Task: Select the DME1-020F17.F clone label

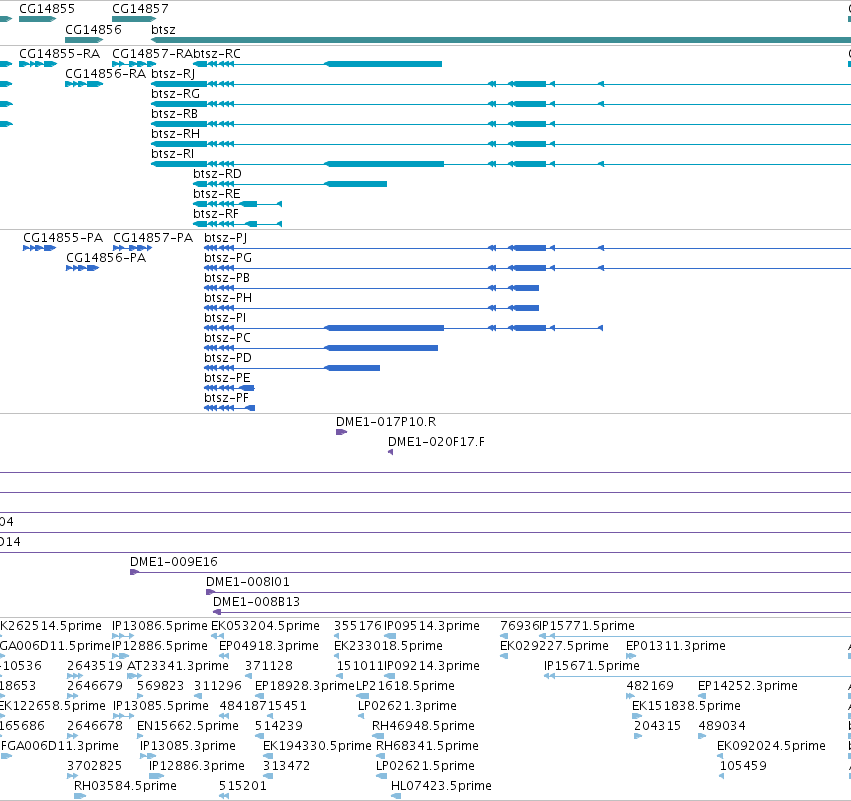Action: click(x=436, y=442)
